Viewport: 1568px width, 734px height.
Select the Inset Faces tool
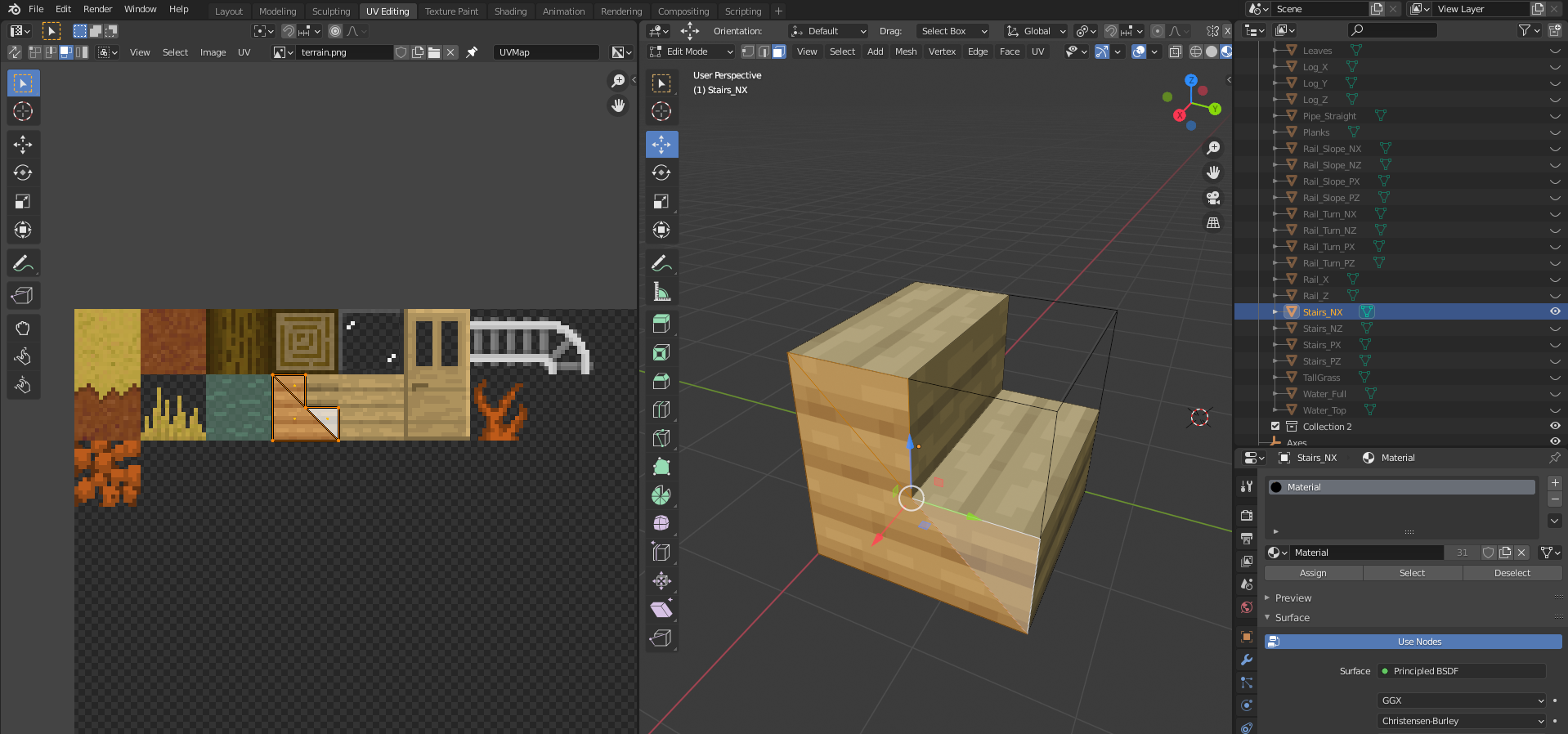tap(661, 353)
